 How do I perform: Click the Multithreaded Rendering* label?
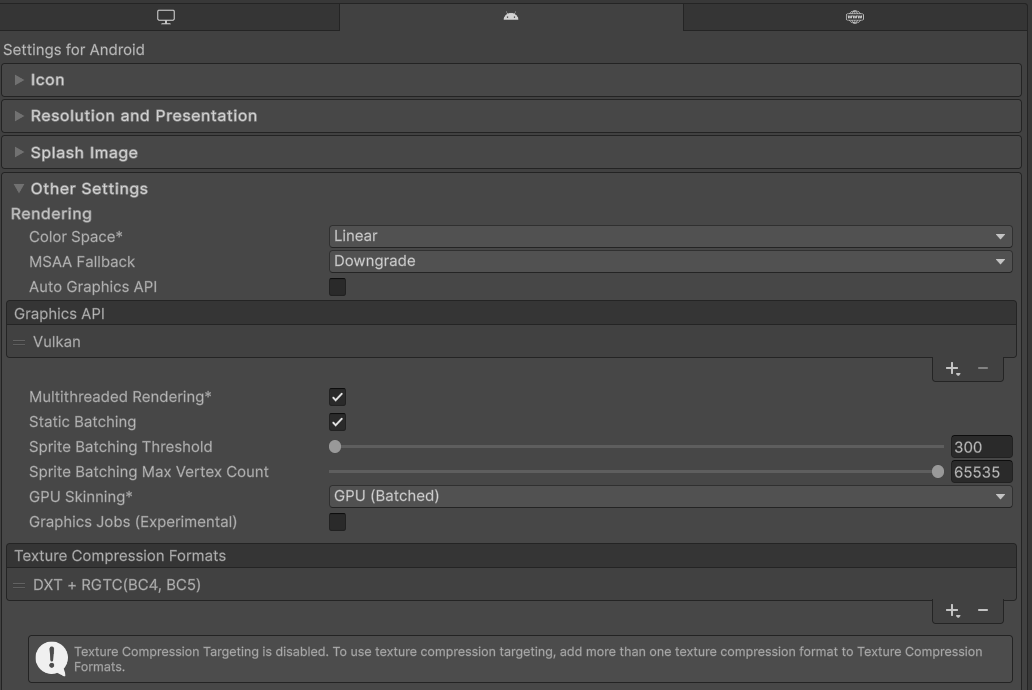(x=120, y=397)
